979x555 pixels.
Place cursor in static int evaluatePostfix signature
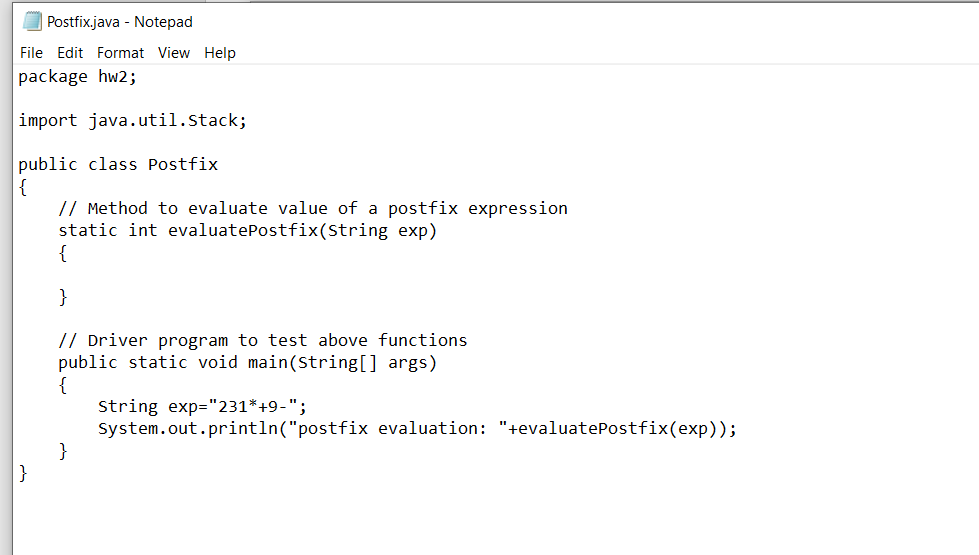[247, 230]
